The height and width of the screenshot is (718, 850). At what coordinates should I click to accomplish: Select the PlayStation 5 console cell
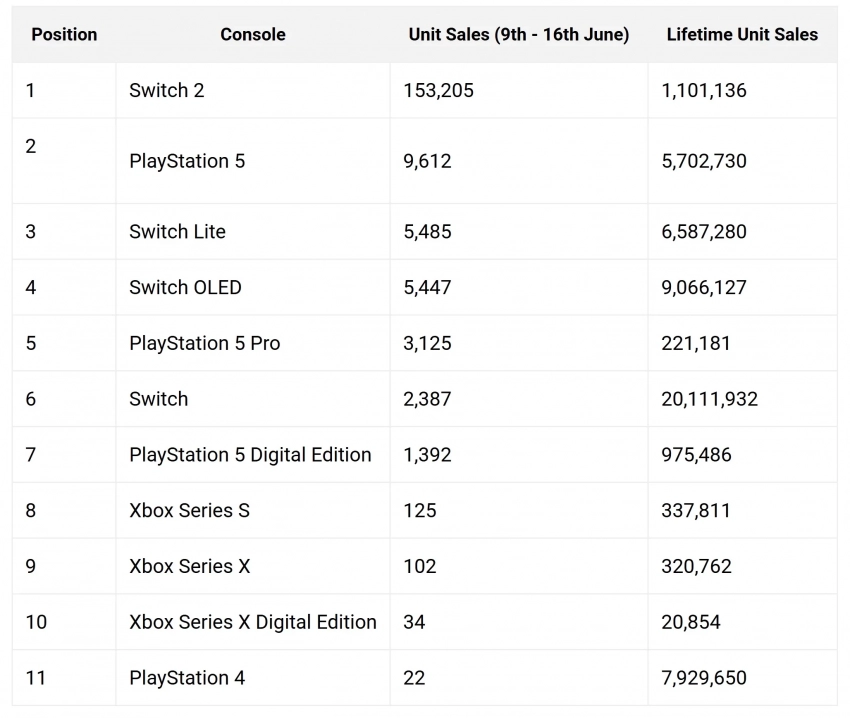pos(187,161)
